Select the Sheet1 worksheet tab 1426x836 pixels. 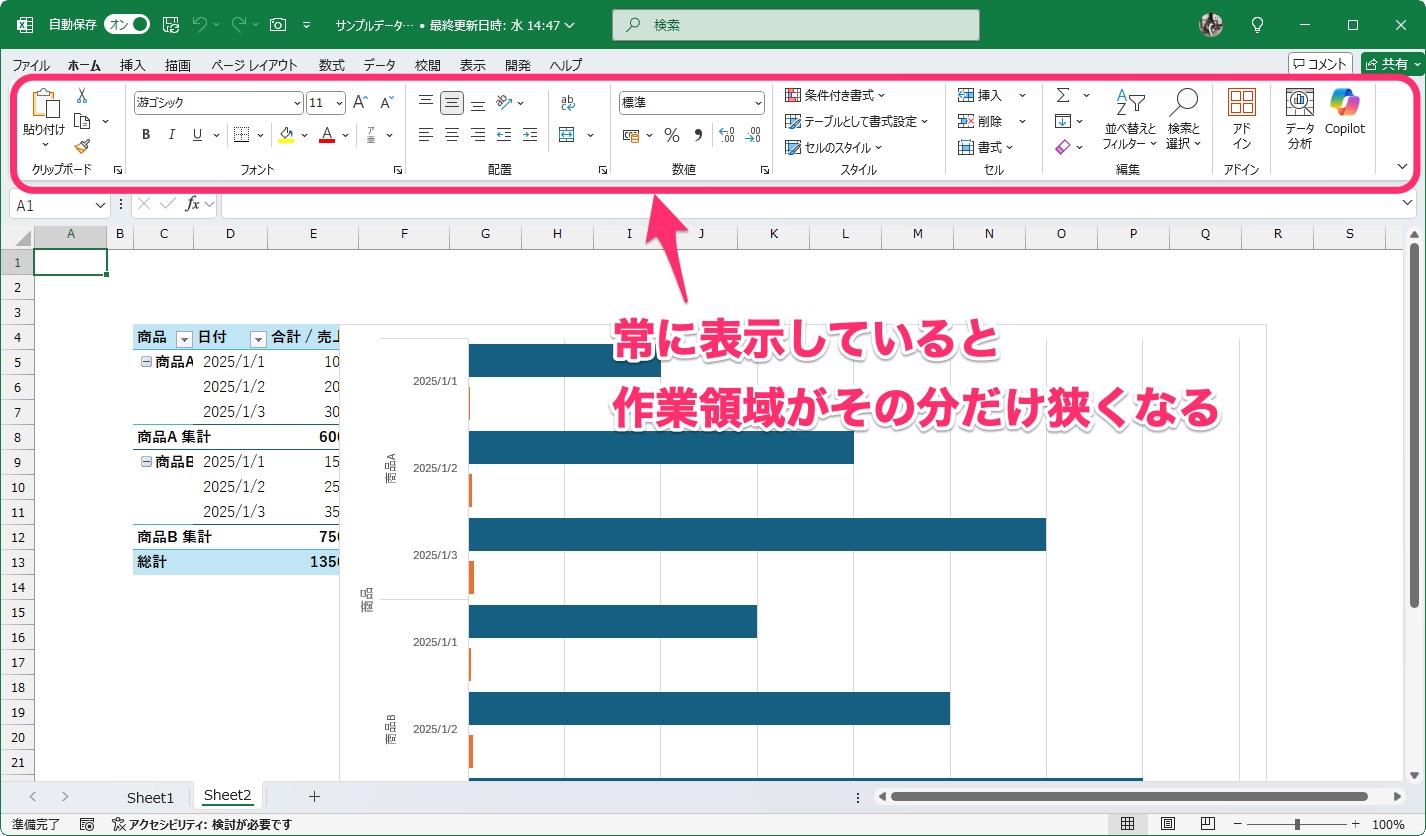(x=150, y=797)
